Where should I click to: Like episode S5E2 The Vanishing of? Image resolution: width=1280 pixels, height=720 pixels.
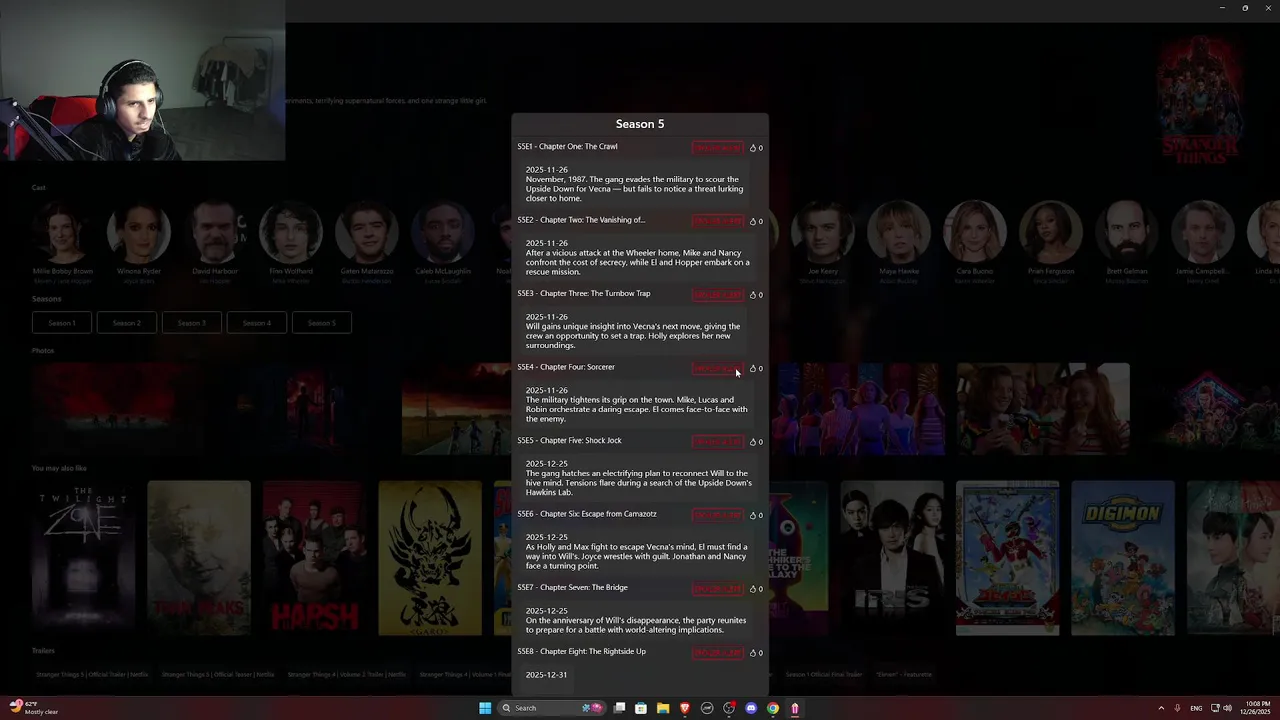753,221
